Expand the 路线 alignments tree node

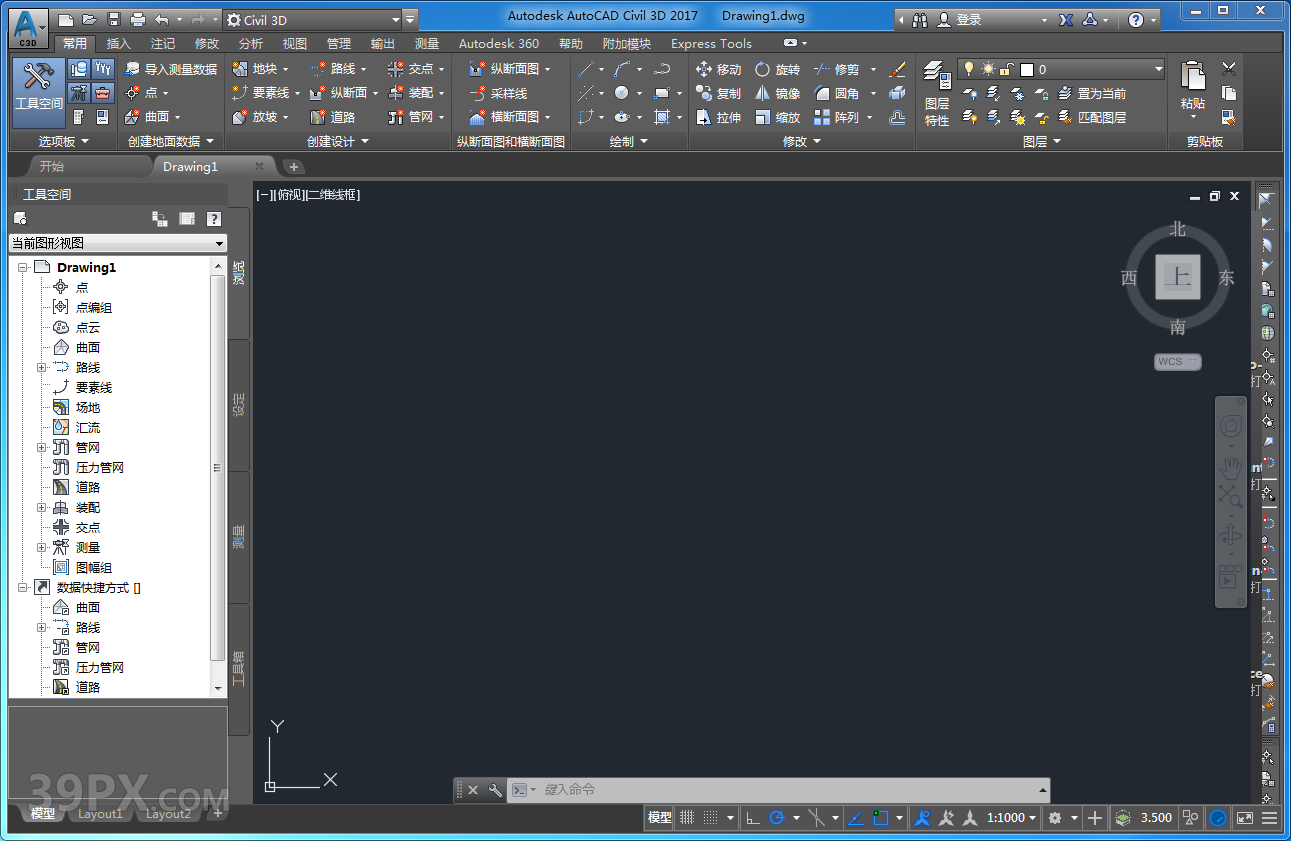(x=41, y=367)
